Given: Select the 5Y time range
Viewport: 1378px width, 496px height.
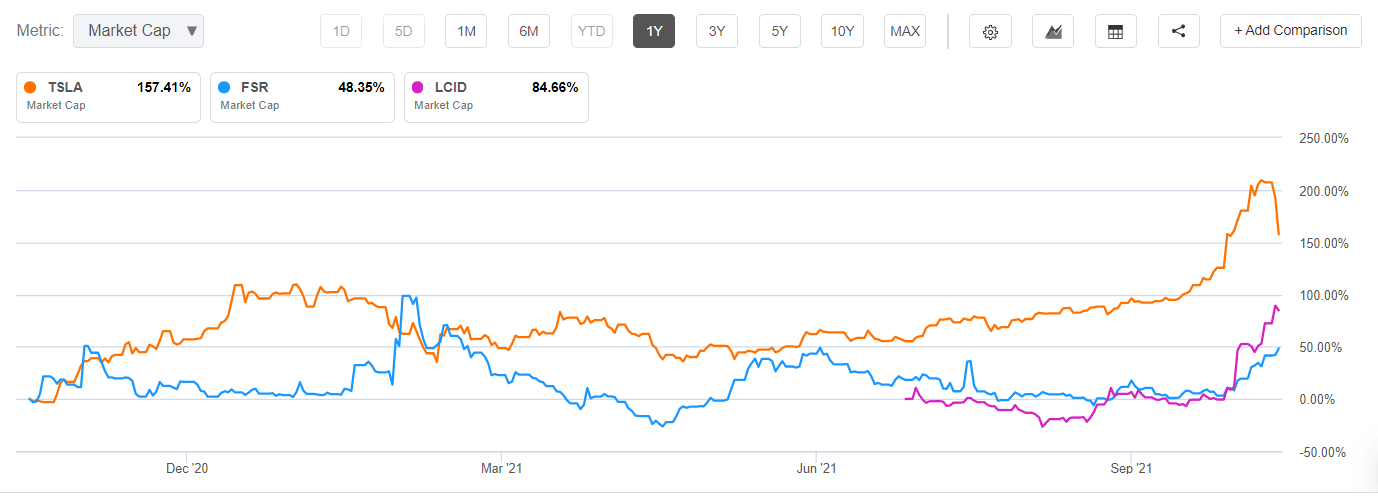Looking at the screenshot, I should (780, 31).
